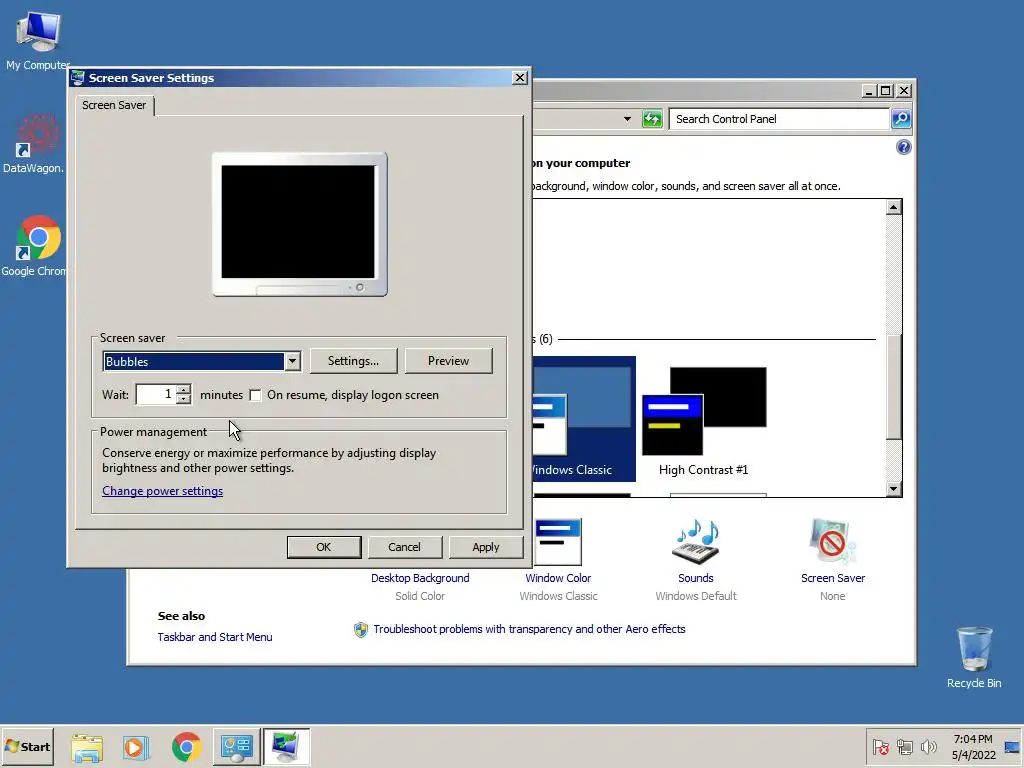Click the Action Center flag tray icon

pyautogui.click(x=880, y=747)
